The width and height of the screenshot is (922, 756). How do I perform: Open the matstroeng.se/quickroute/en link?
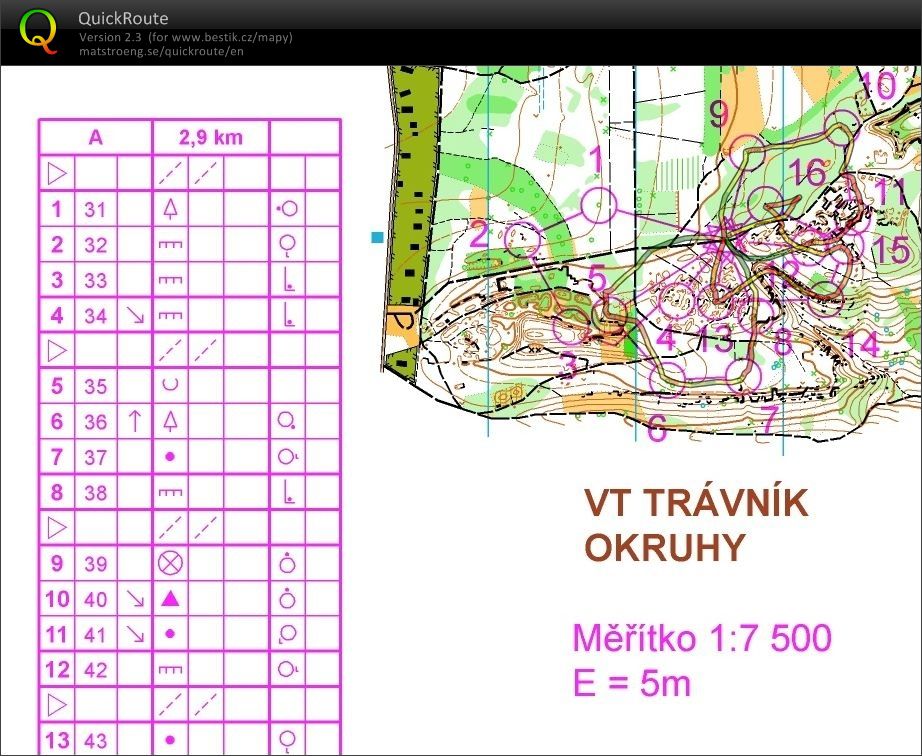(161, 51)
